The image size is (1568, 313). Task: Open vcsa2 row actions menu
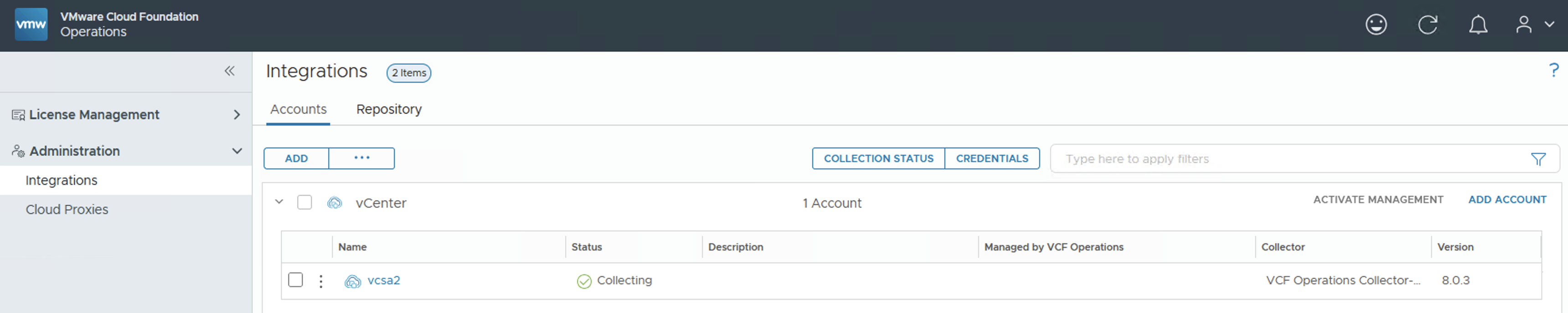click(321, 281)
